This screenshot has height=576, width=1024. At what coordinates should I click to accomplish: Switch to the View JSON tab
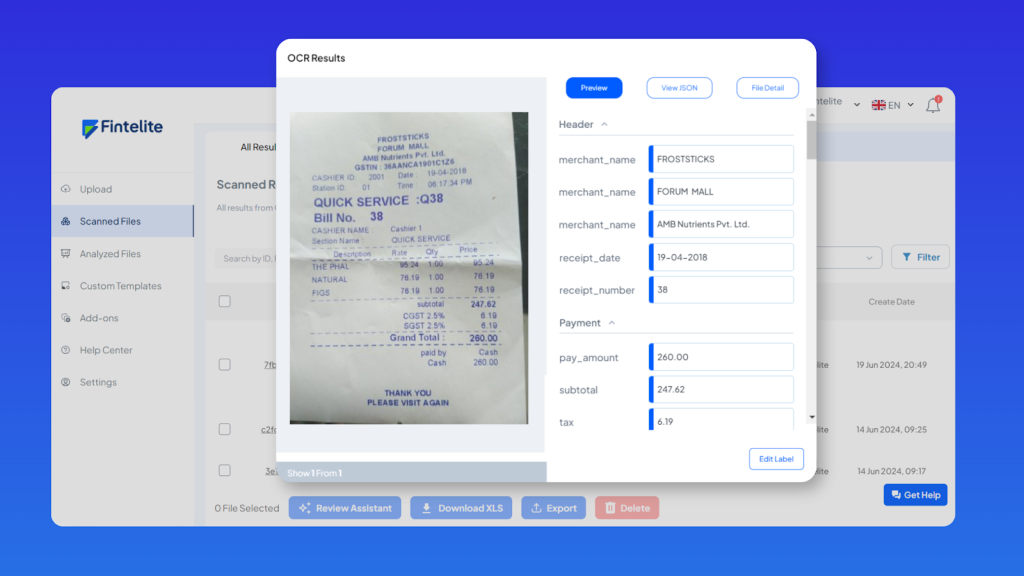[x=679, y=88]
